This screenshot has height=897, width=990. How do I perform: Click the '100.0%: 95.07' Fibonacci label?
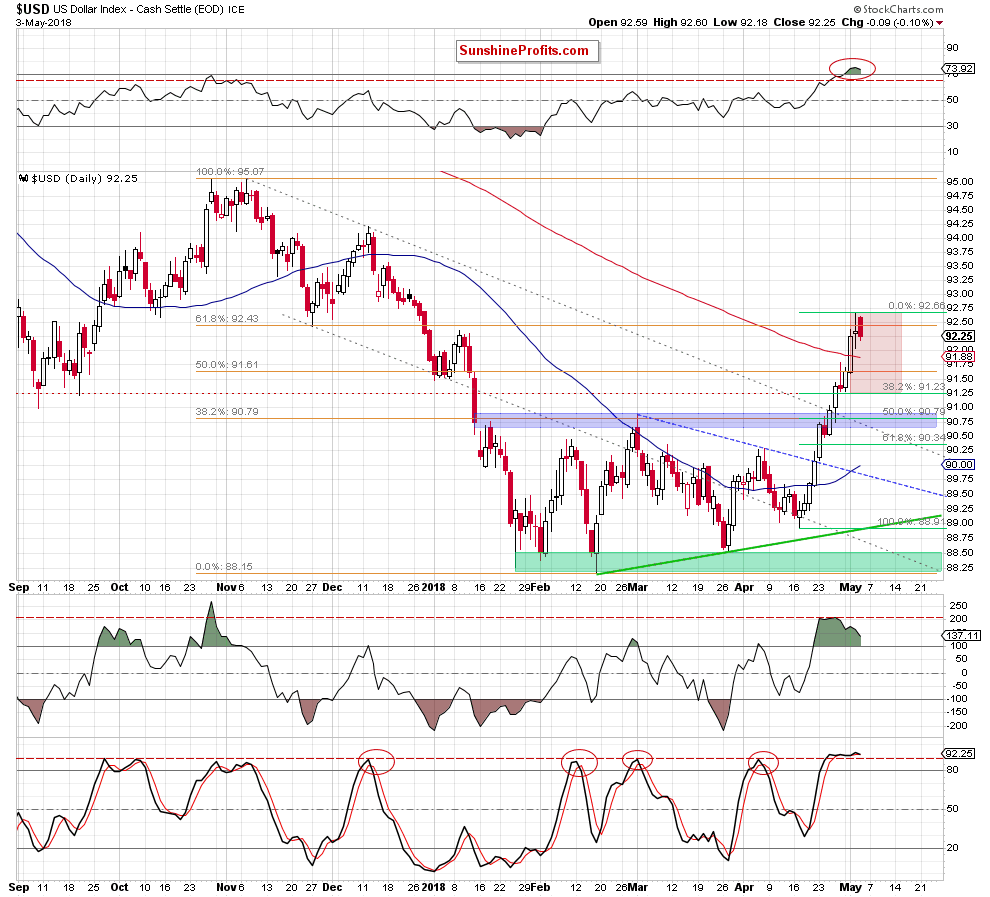click(x=230, y=172)
